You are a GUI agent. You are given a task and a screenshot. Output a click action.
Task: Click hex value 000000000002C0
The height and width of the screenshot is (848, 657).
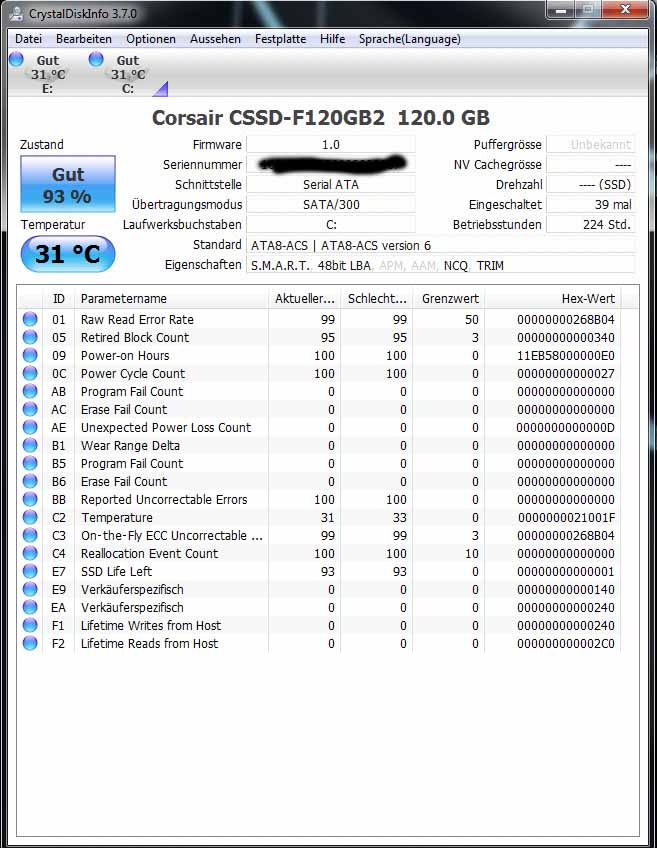point(566,644)
